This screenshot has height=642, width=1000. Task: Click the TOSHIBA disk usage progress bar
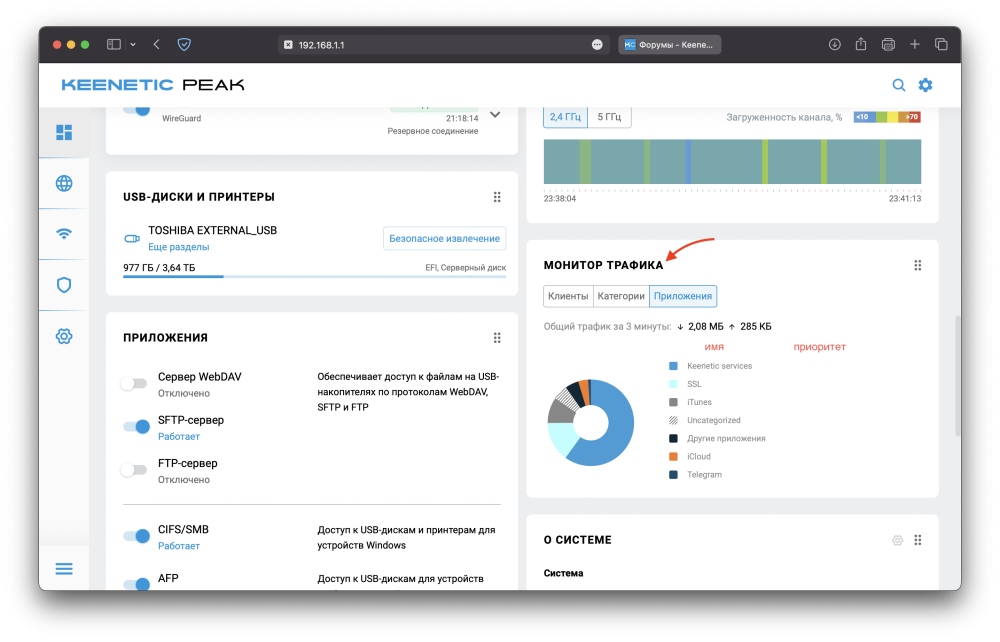coord(314,277)
